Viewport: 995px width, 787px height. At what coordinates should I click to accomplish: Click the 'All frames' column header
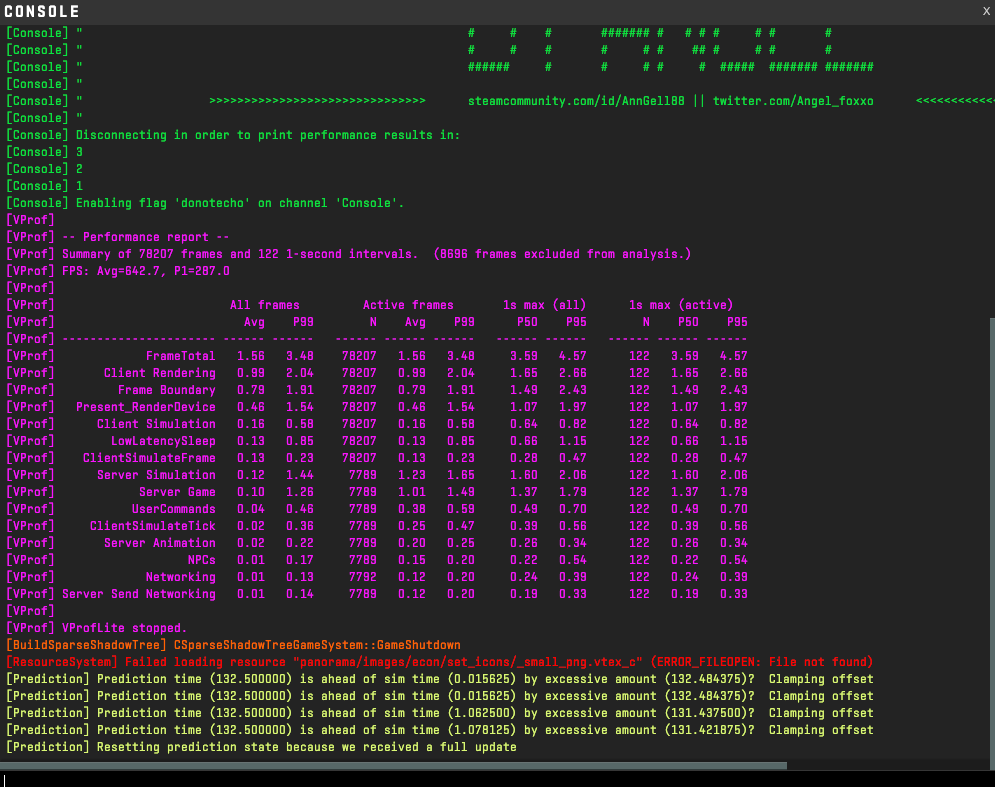265,305
